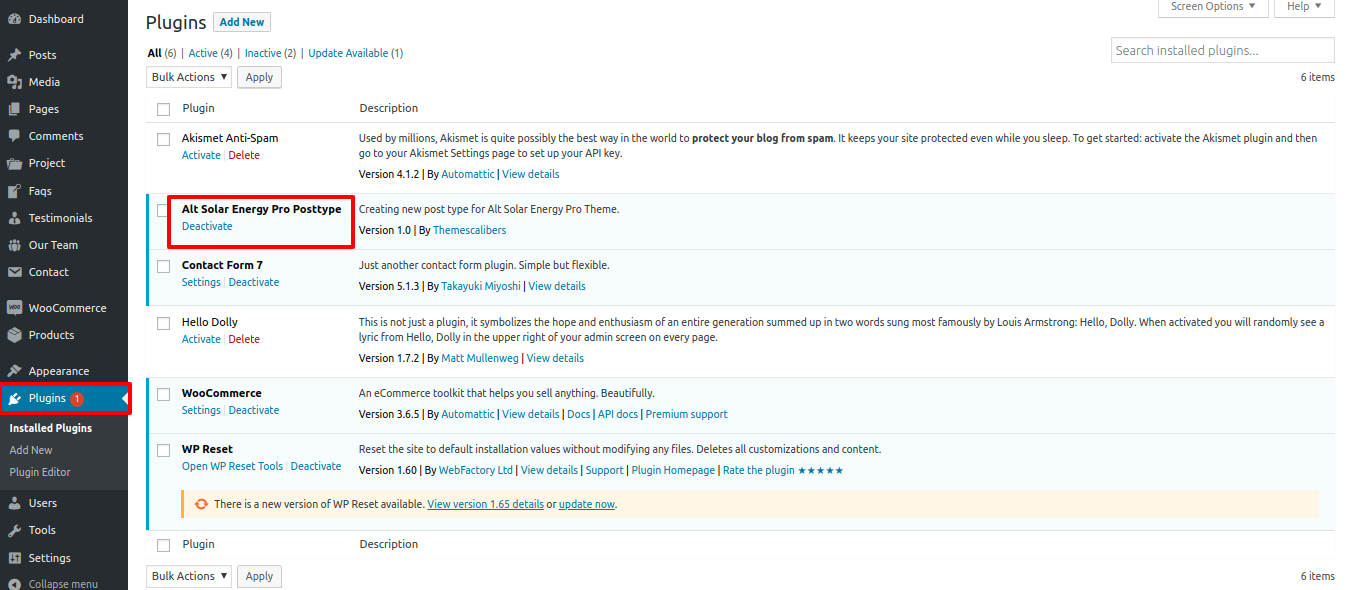Open Matt Mullenweg author link
The image size is (1351, 590).
point(480,358)
